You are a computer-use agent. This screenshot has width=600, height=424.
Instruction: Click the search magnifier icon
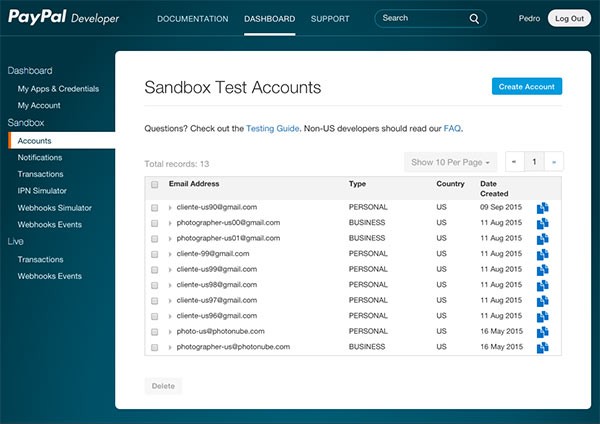(474, 19)
